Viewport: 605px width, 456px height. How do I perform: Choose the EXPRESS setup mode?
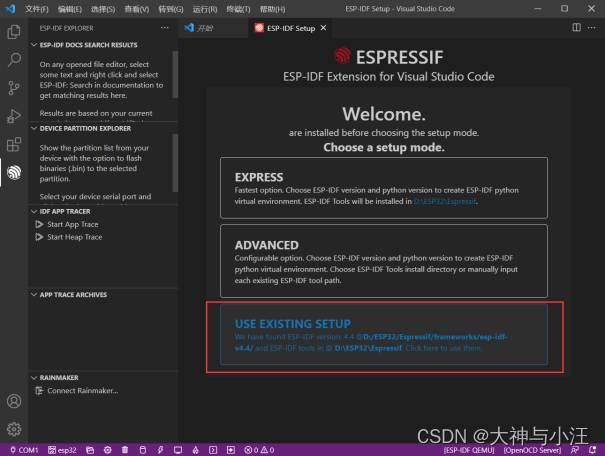384,188
